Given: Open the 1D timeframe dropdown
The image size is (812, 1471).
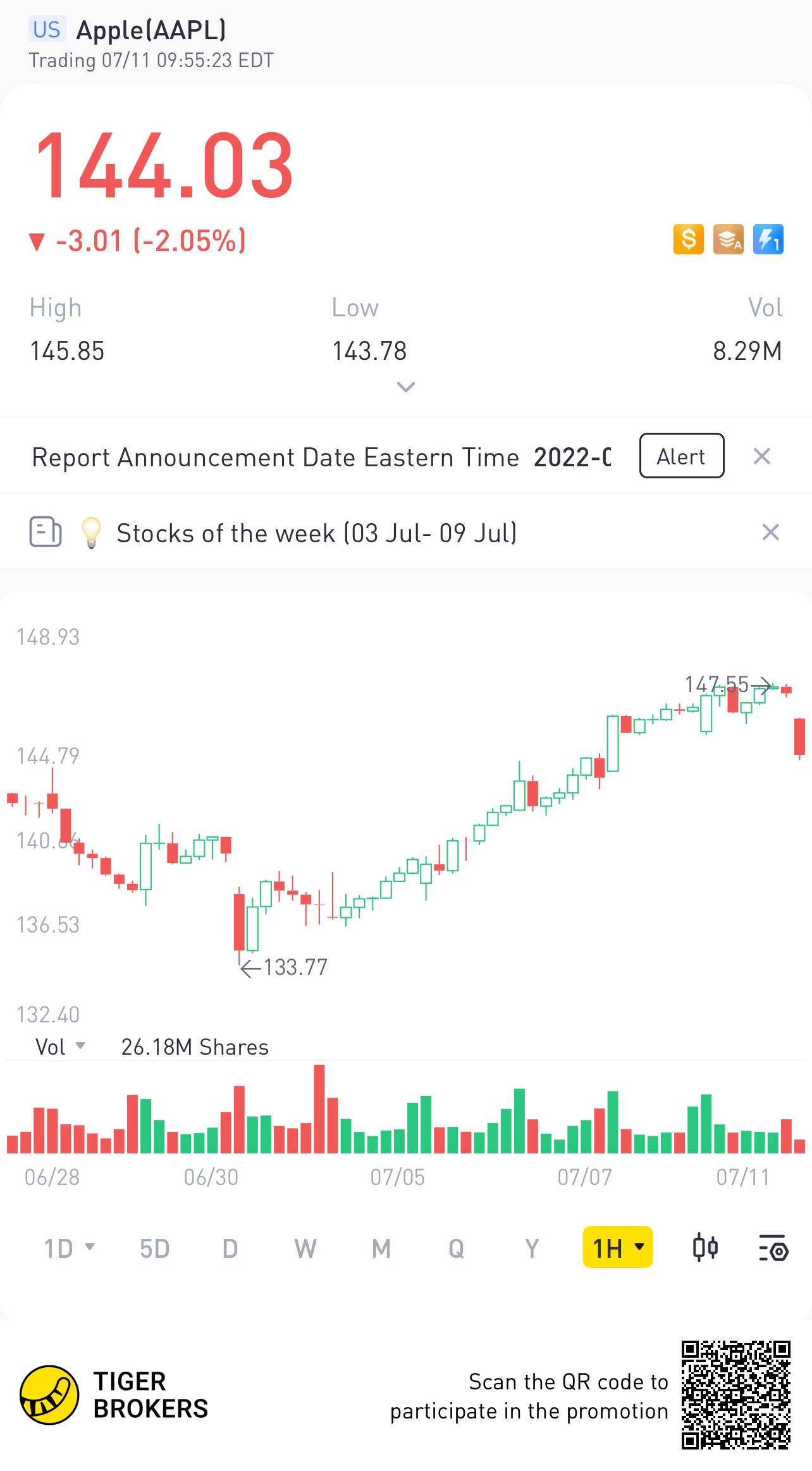Looking at the screenshot, I should pyautogui.click(x=68, y=1248).
